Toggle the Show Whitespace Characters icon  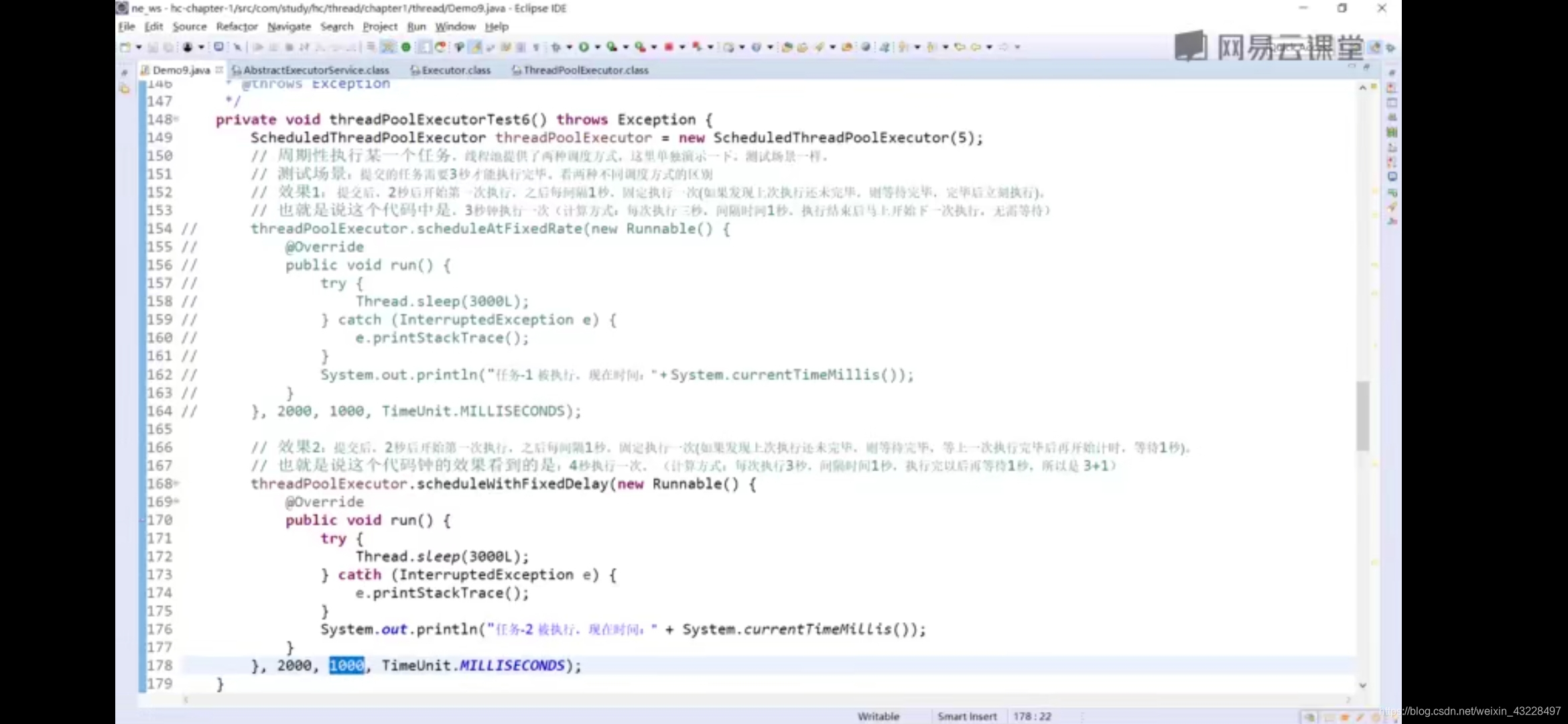(535, 47)
